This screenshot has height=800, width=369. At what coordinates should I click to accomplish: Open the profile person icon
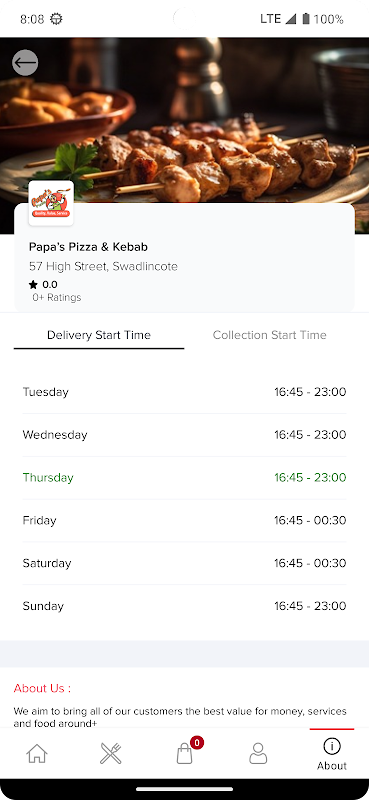click(258, 754)
